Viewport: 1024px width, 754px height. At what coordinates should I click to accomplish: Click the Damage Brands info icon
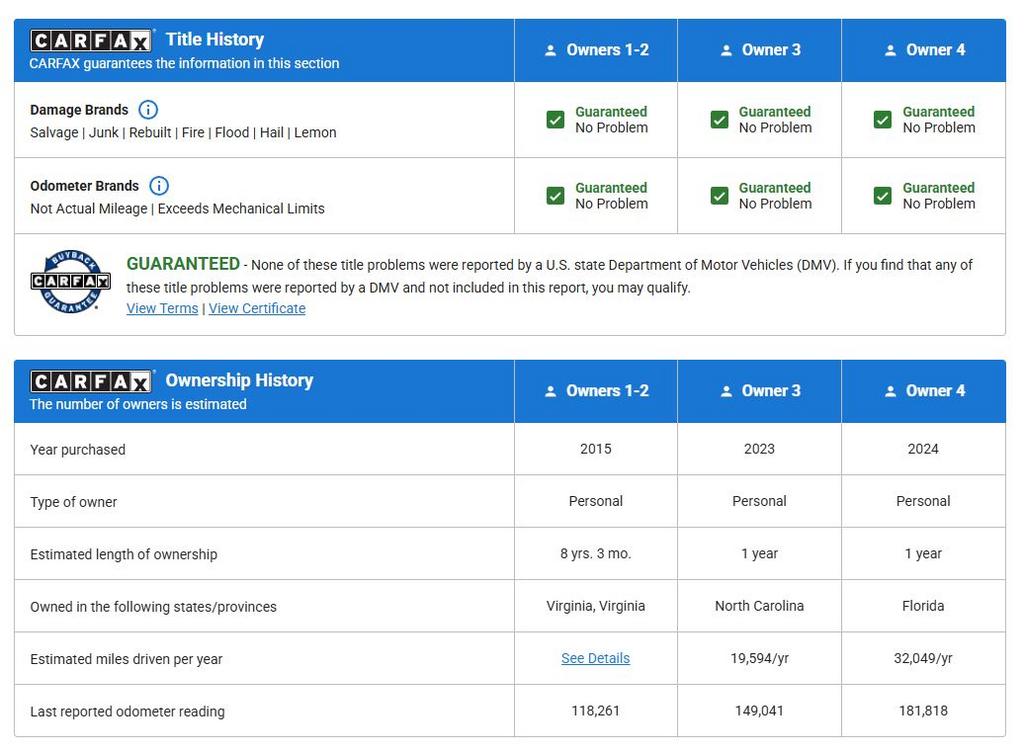tap(148, 110)
